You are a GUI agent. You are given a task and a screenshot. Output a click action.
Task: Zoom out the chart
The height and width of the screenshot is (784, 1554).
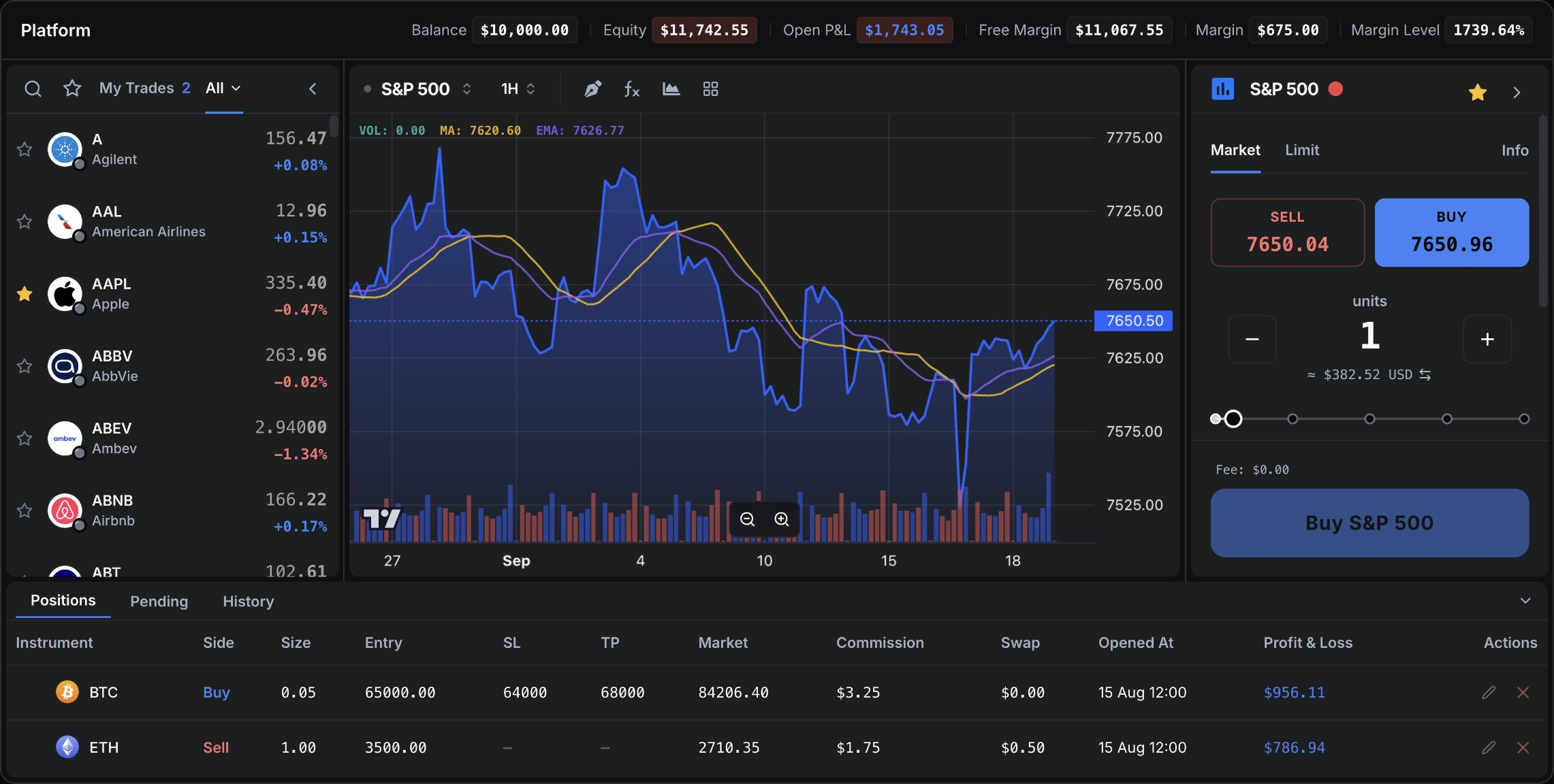(x=747, y=519)
